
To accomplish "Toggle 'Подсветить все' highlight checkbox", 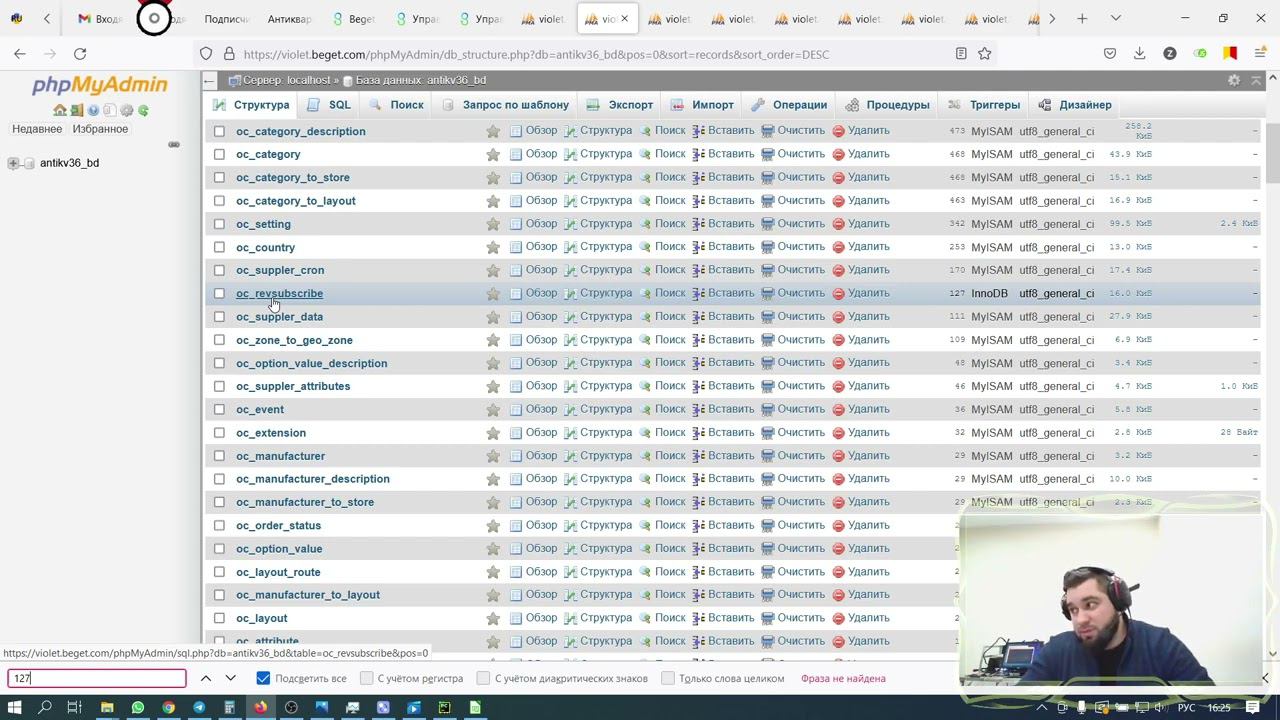I will click(263, 678).
